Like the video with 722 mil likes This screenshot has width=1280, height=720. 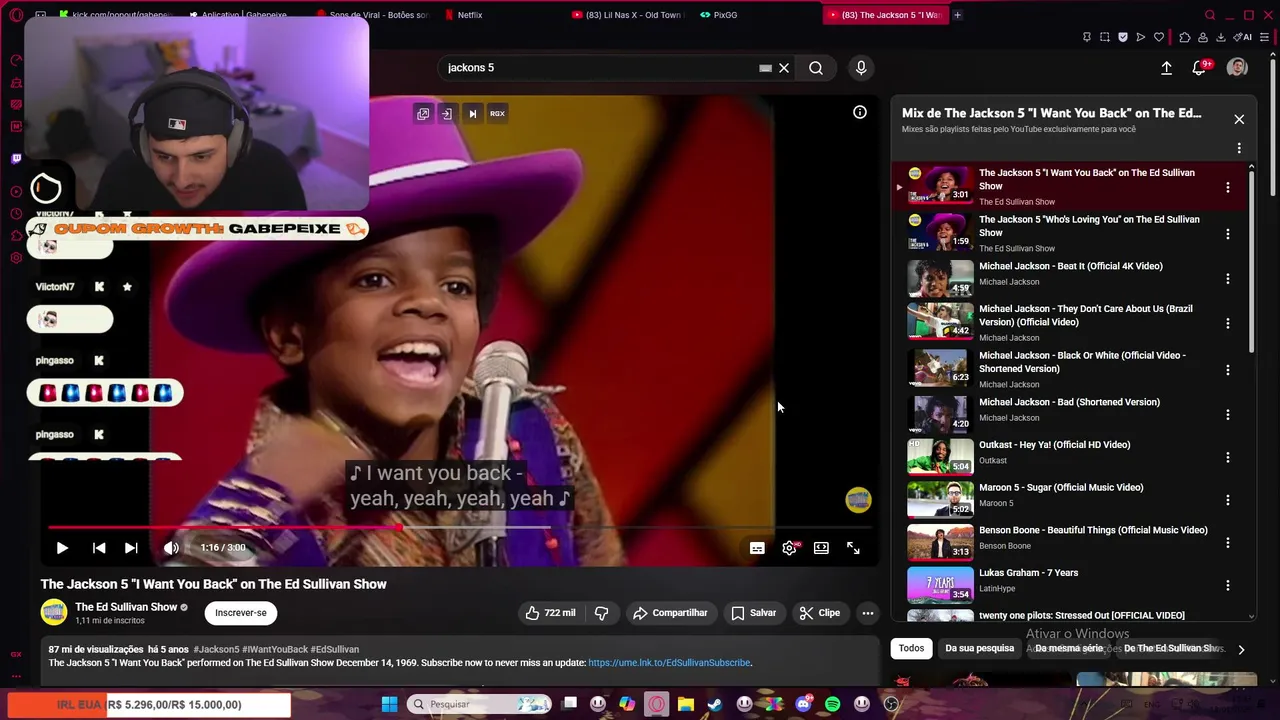coord(551,613)
